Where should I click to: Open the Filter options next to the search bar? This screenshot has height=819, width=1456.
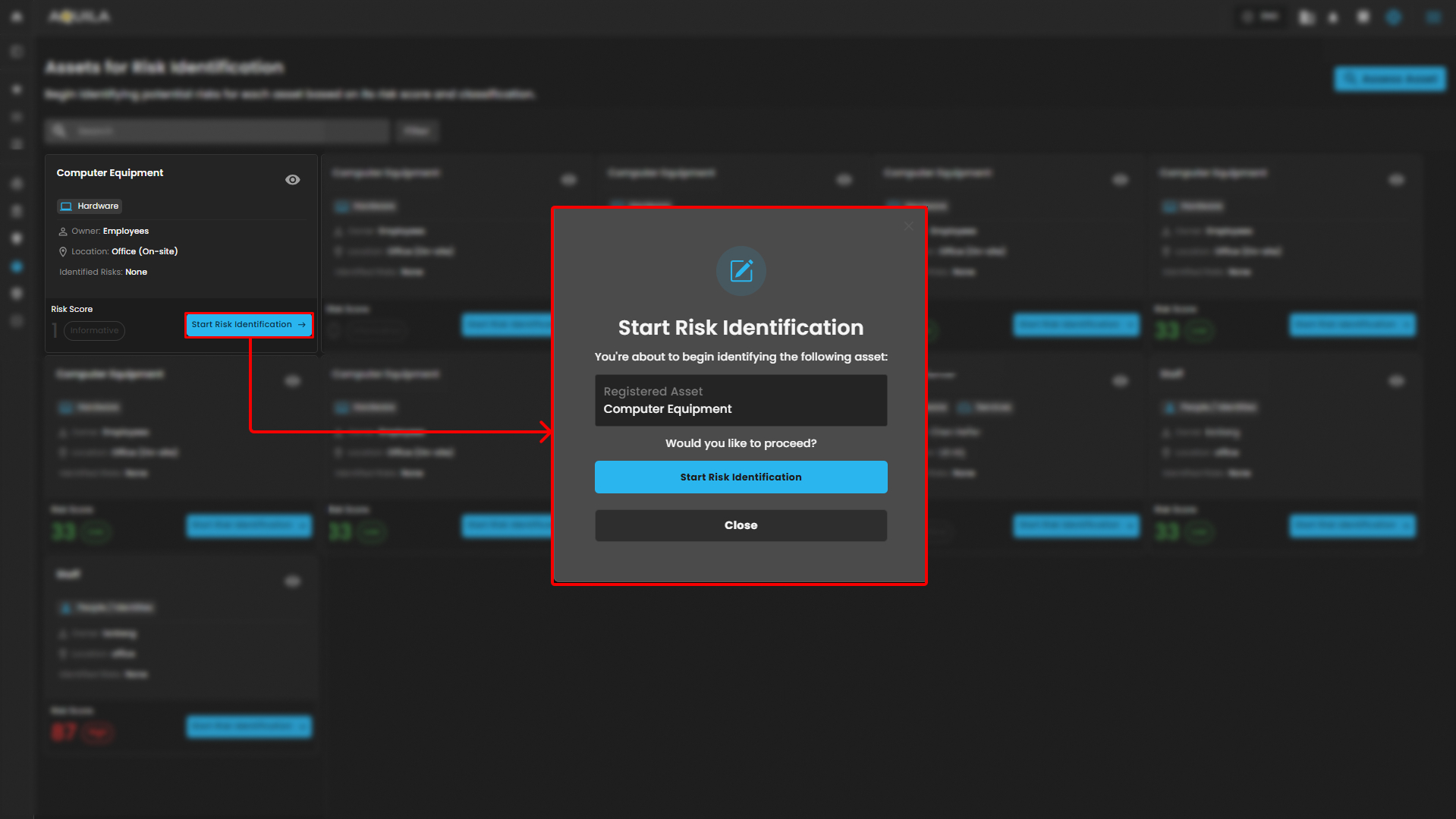[417, 131]
